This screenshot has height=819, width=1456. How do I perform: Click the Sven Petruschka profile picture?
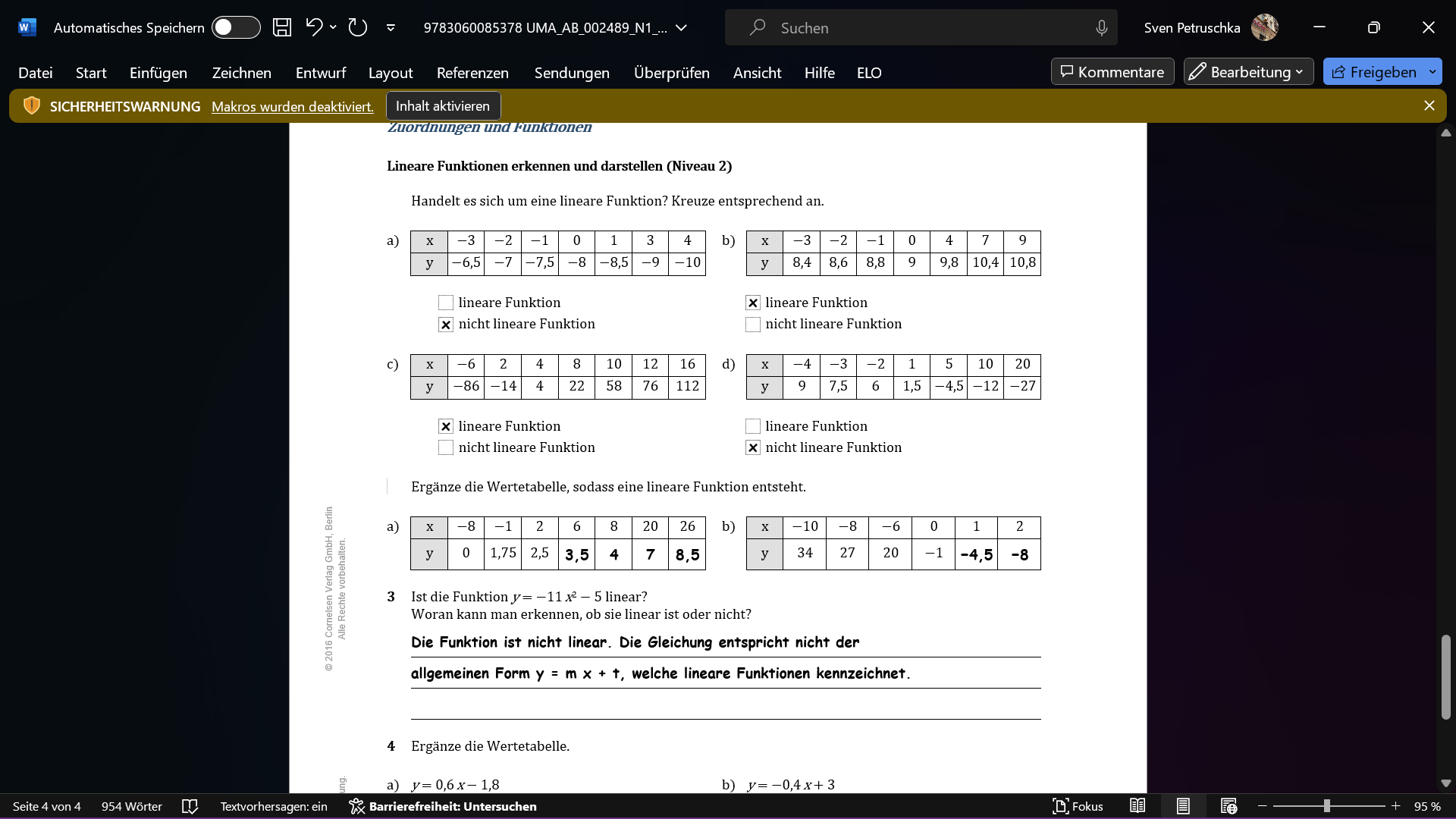(1264, 27)
